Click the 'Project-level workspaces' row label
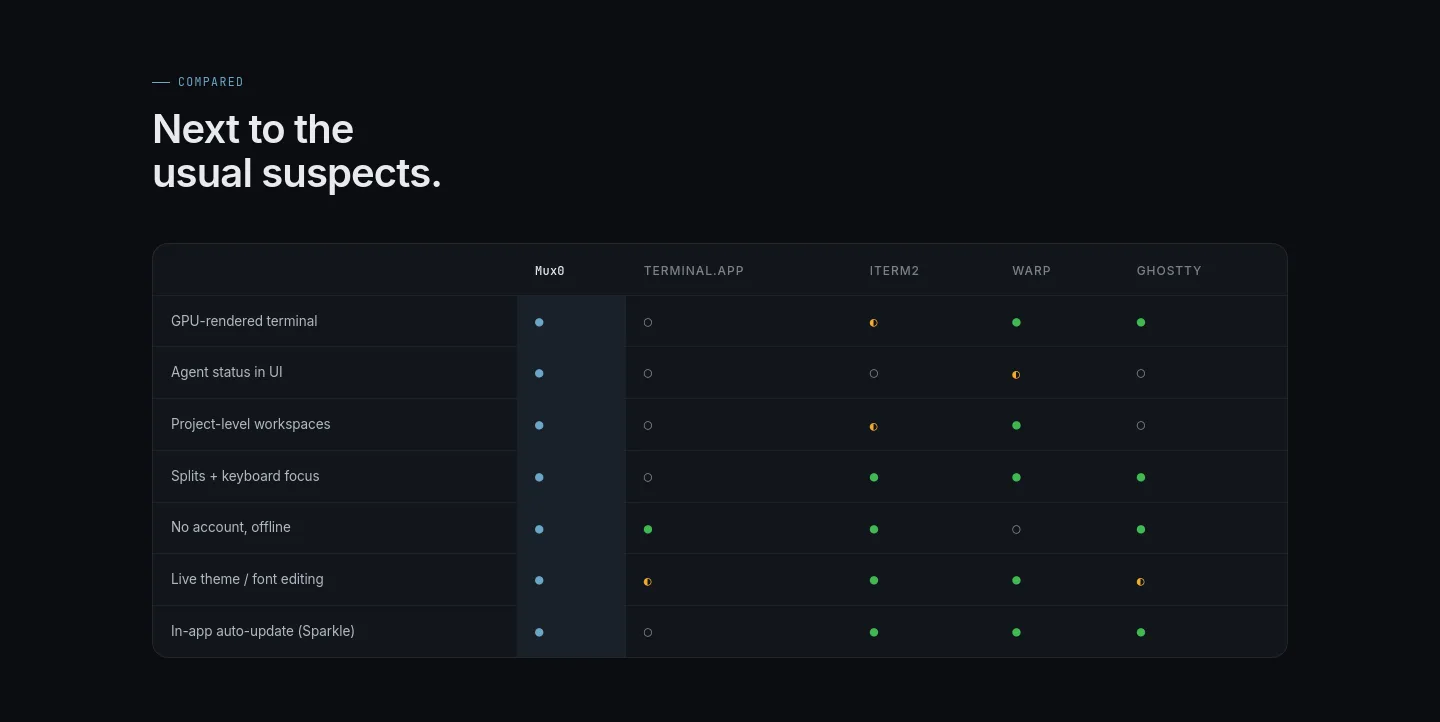Viewport: 1440px width, 722px height. pos(251,424)
